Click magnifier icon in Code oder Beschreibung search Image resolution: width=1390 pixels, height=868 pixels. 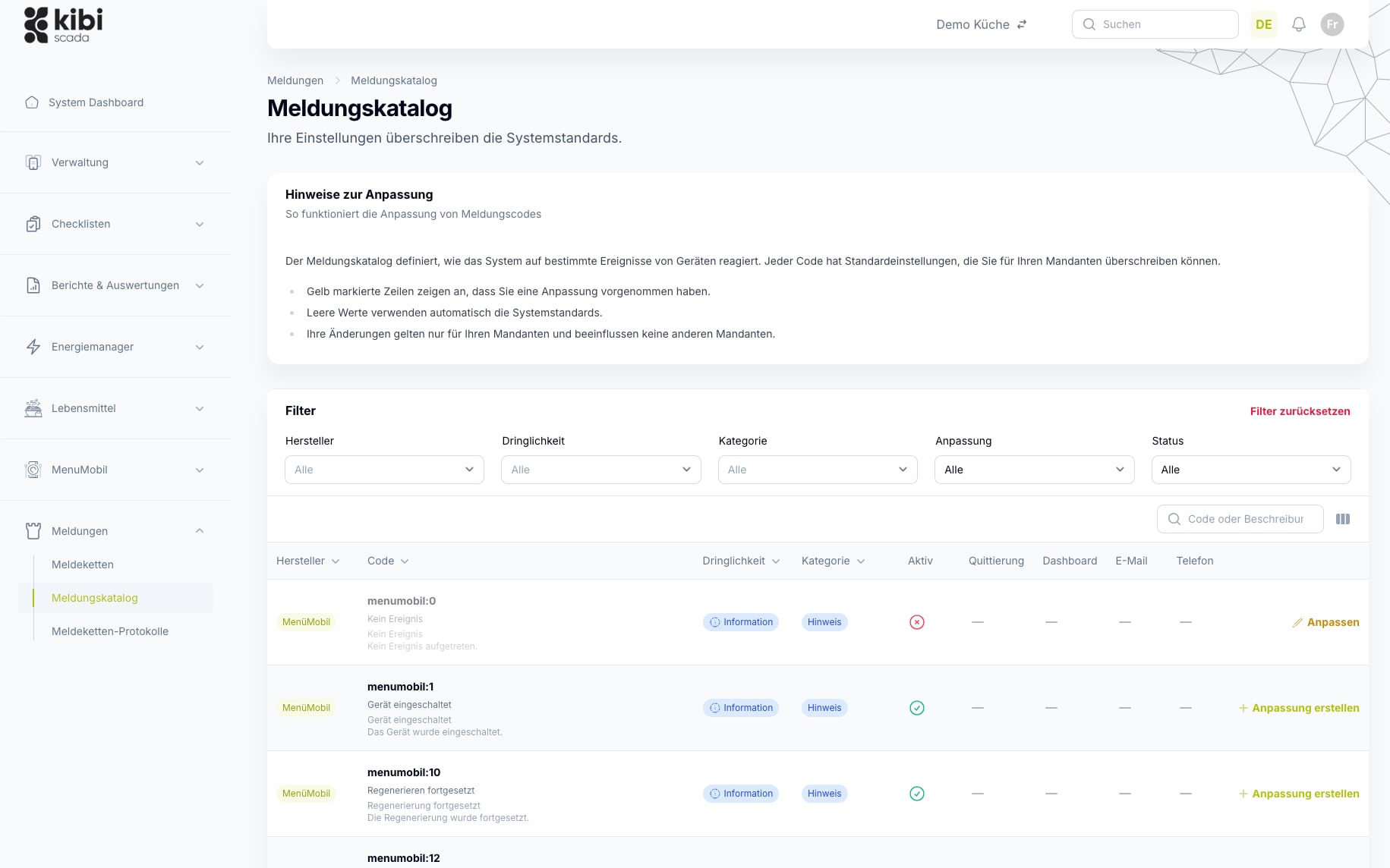point(1174,519)
